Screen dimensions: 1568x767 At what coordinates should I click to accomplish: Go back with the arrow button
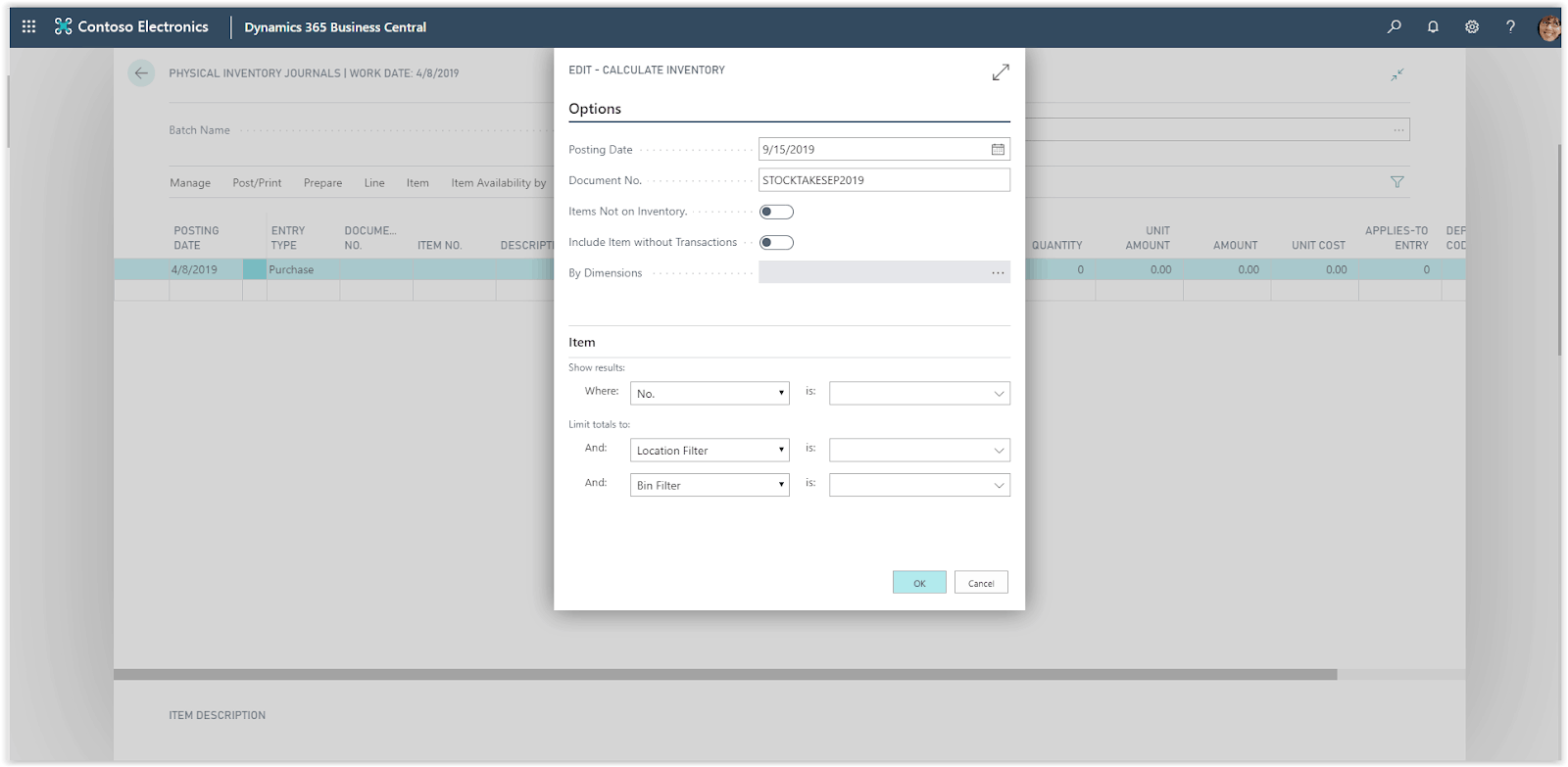(x=141, y=72)
